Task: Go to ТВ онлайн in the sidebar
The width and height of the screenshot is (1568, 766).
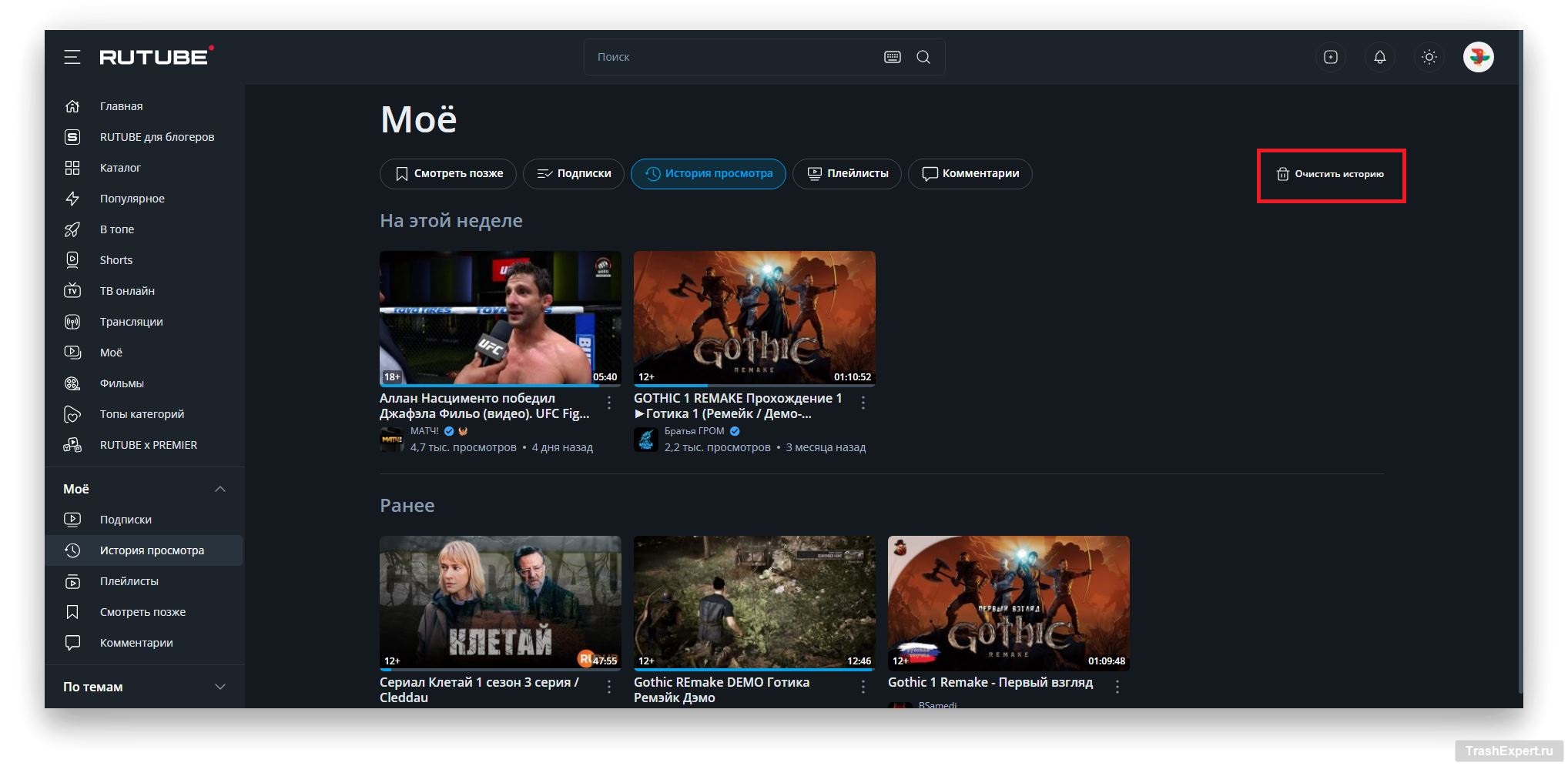Action: 127,291
